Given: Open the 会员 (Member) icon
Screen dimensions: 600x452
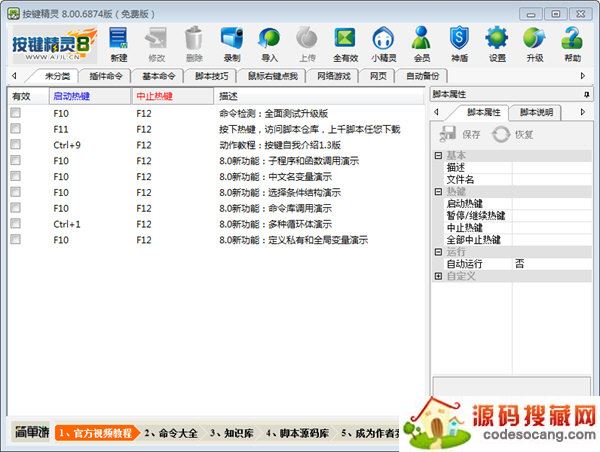Looking at the screenshot, I should tap(422, 44).
